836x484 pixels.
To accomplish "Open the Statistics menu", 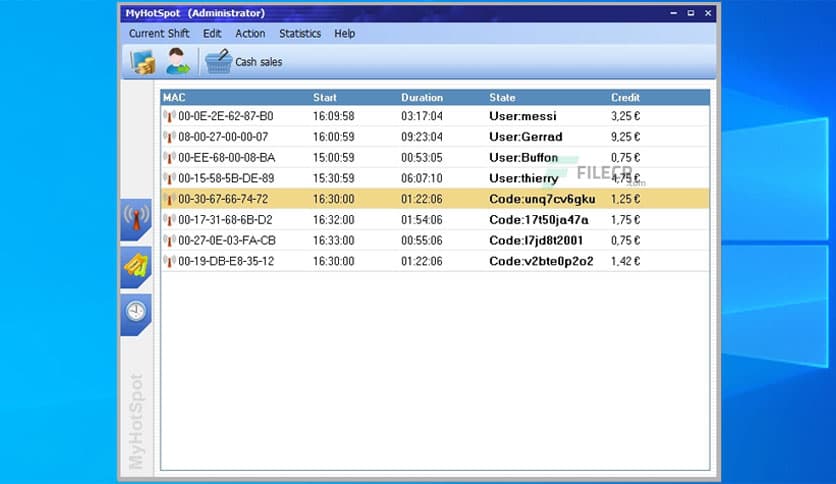I will 300,33.
